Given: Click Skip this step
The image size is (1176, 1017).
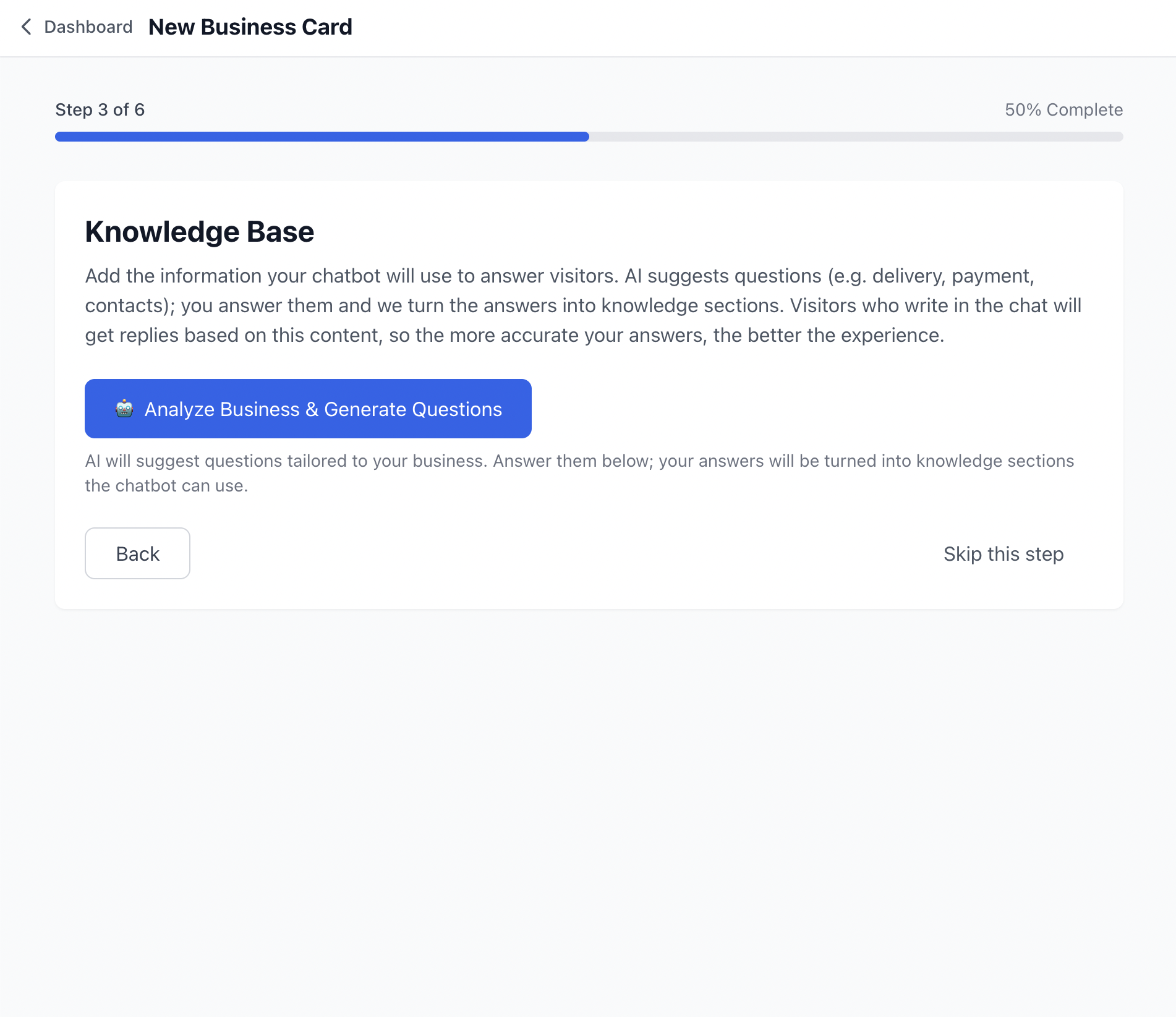Looking at the screenshot, I should point(1003,554).
